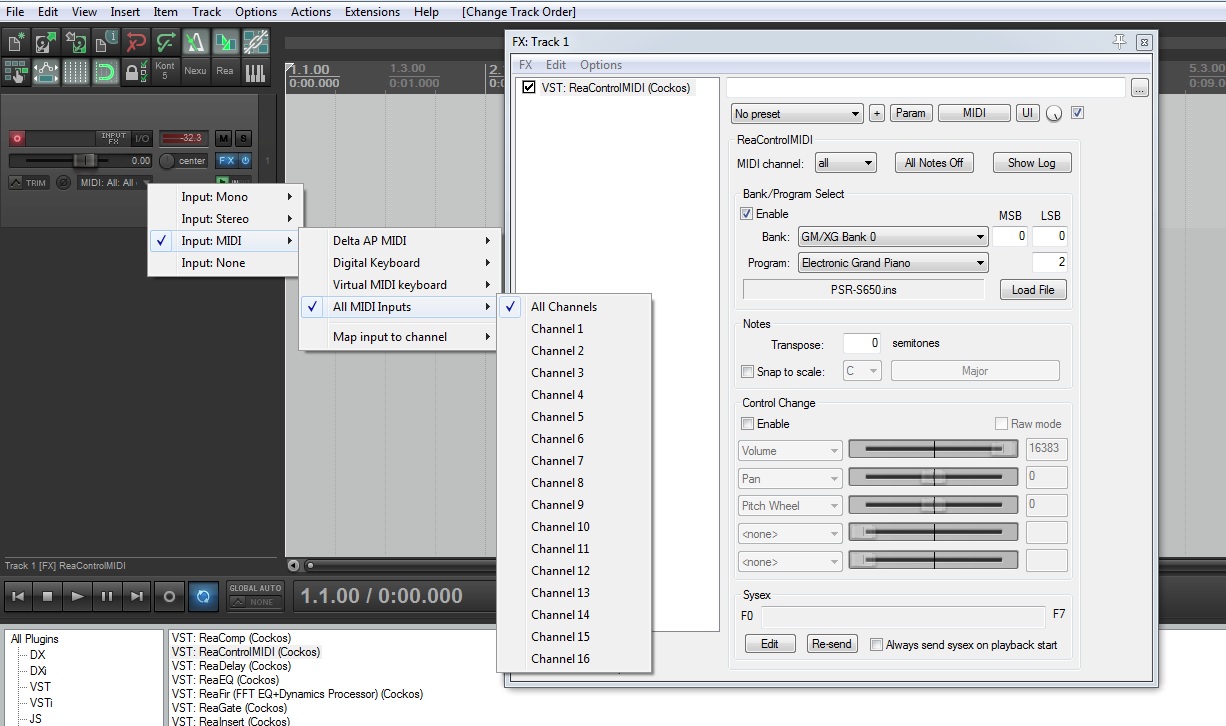Toggle the metronome icon
Screen dimensions: 1226x726
[196, 42]
